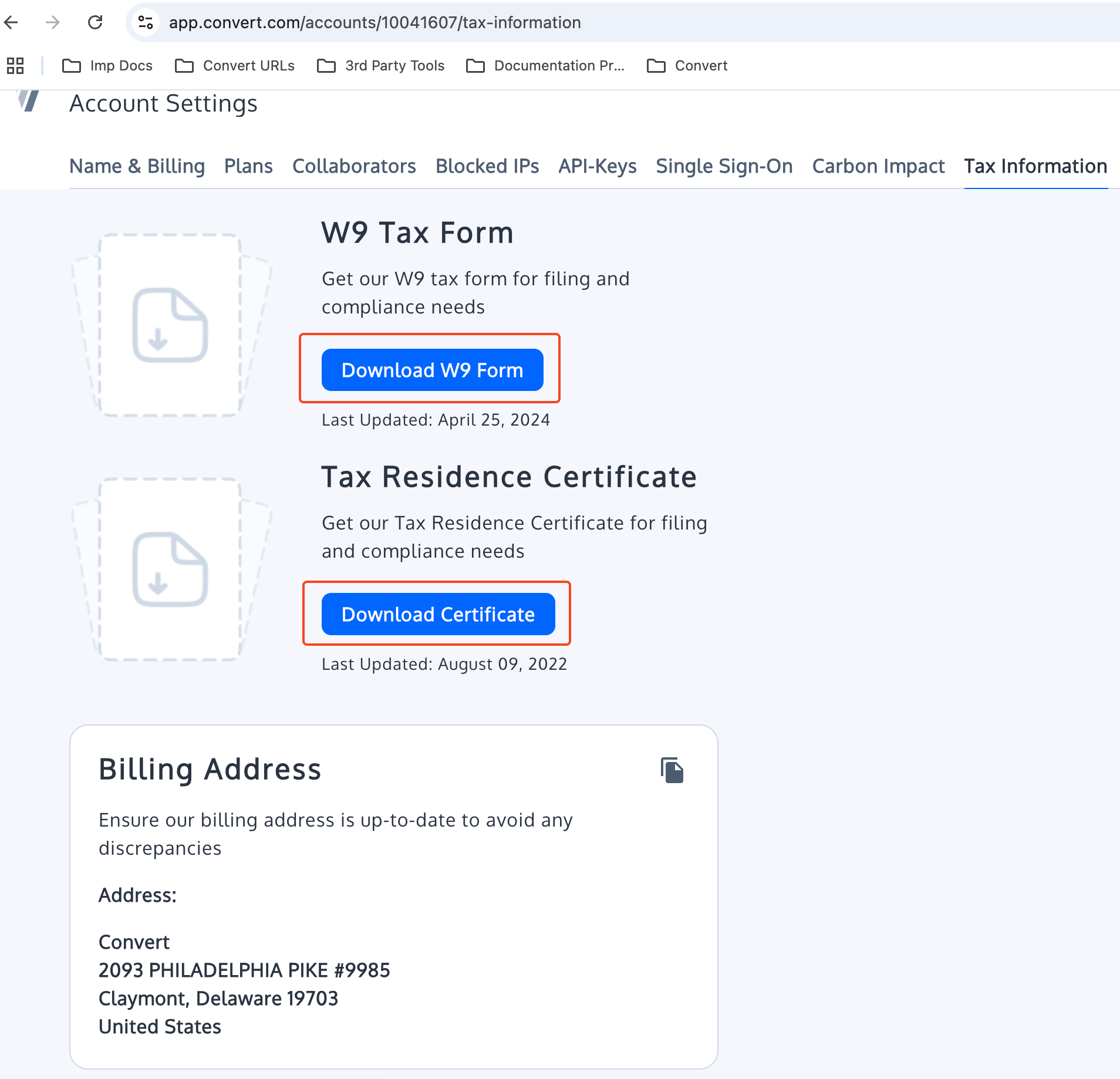Open the bookmarks grid icon

pyautogui.click(x=15, y=66)
